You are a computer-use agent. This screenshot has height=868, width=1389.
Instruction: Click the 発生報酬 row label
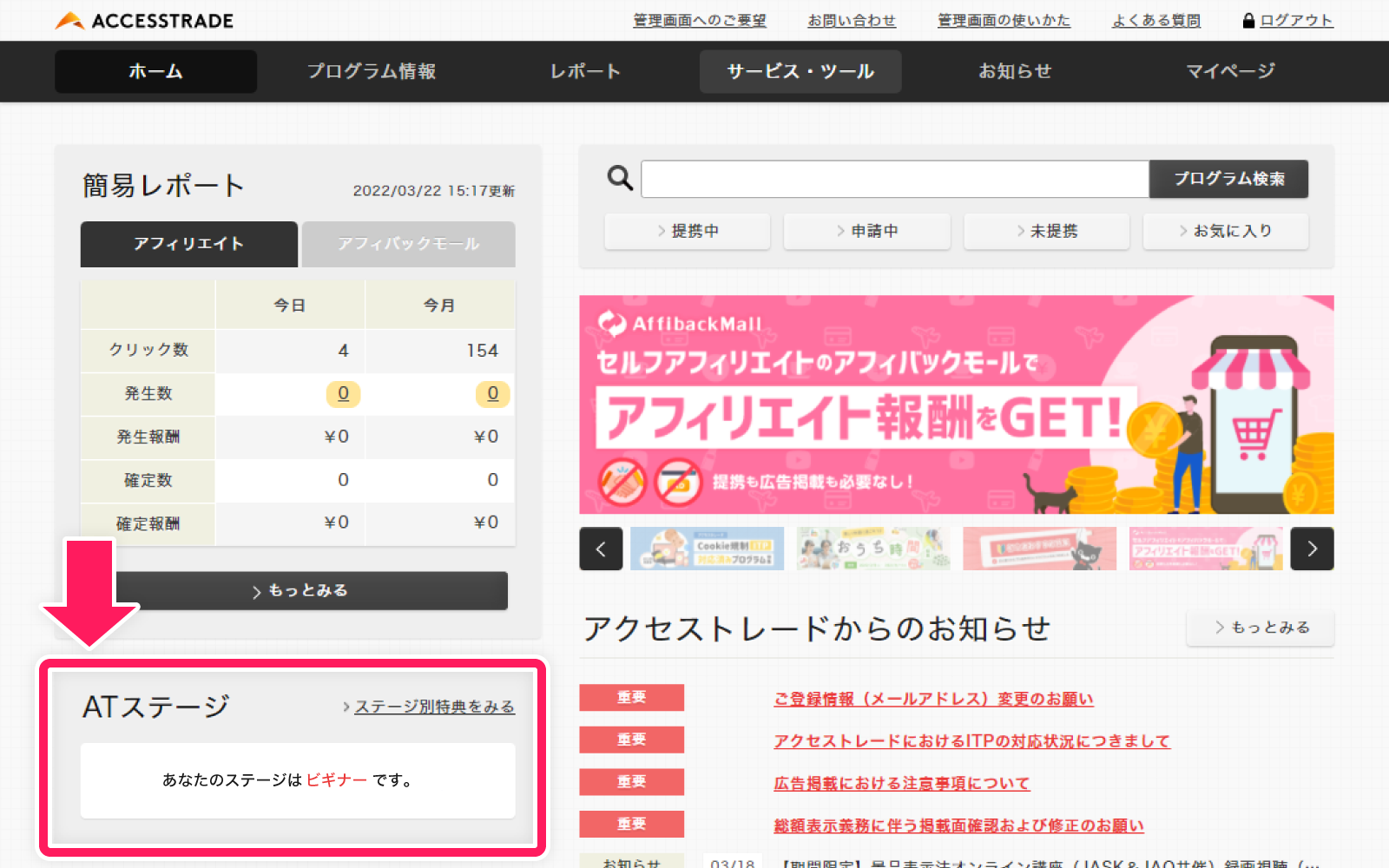pyautogui.click(x=148, y=437)
